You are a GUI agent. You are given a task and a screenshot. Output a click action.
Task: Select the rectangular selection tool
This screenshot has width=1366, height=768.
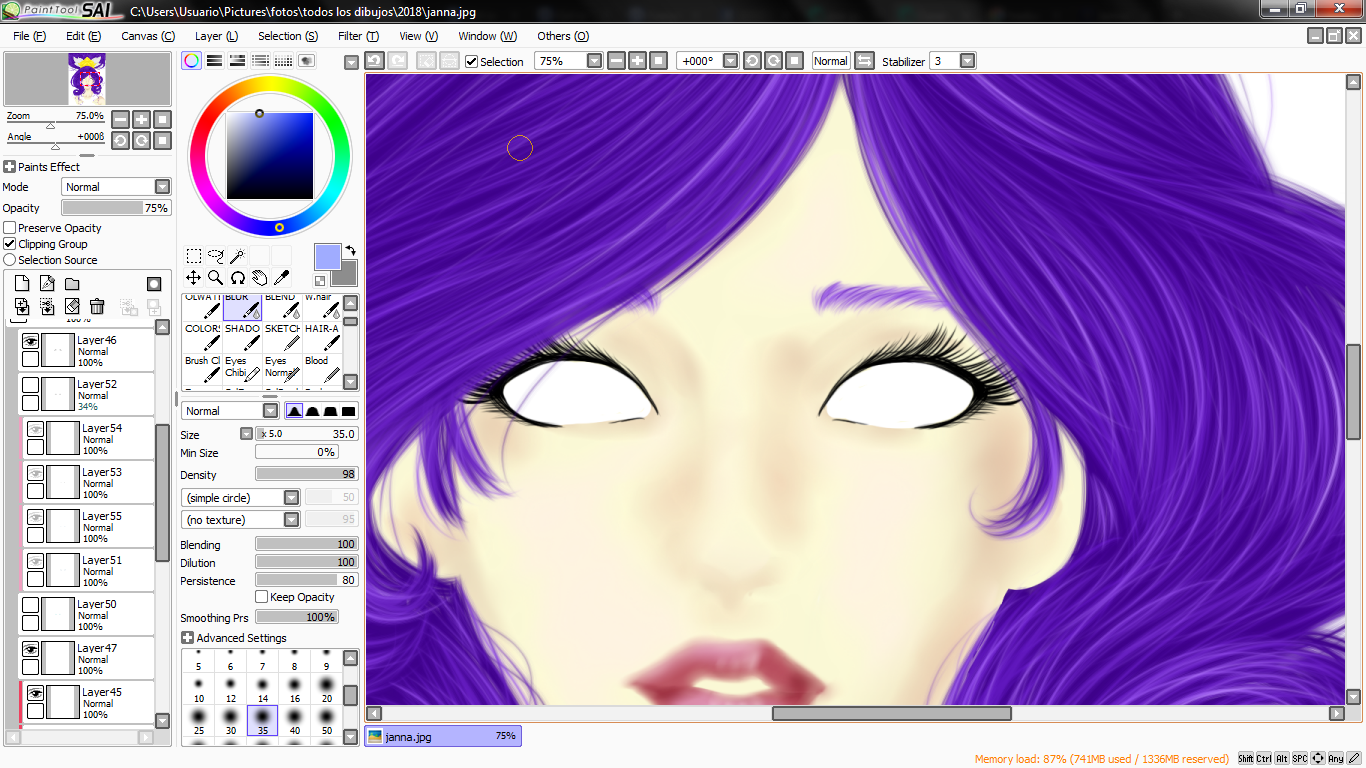click(194, 256)
